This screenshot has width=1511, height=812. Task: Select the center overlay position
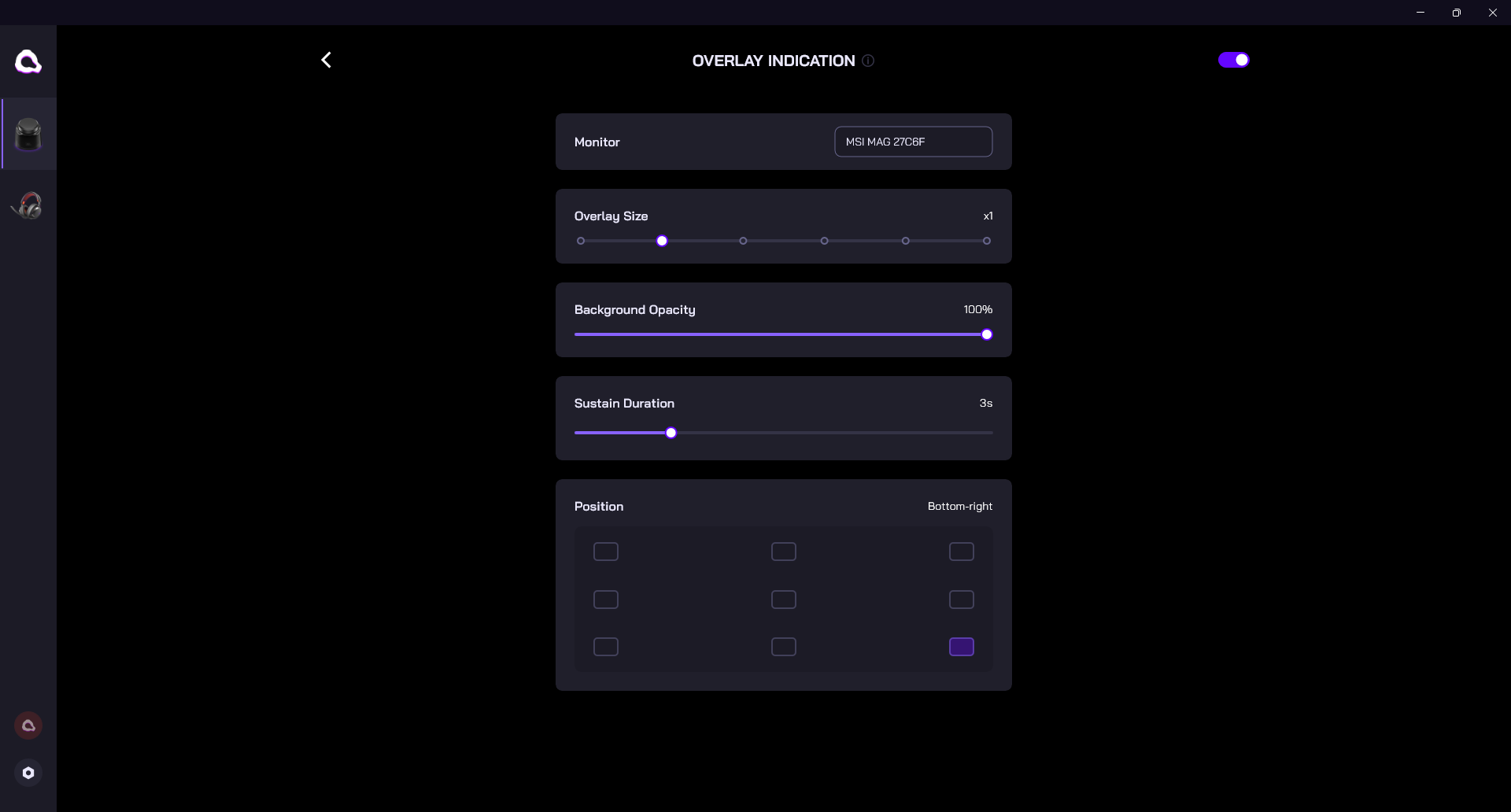[784, 600]
